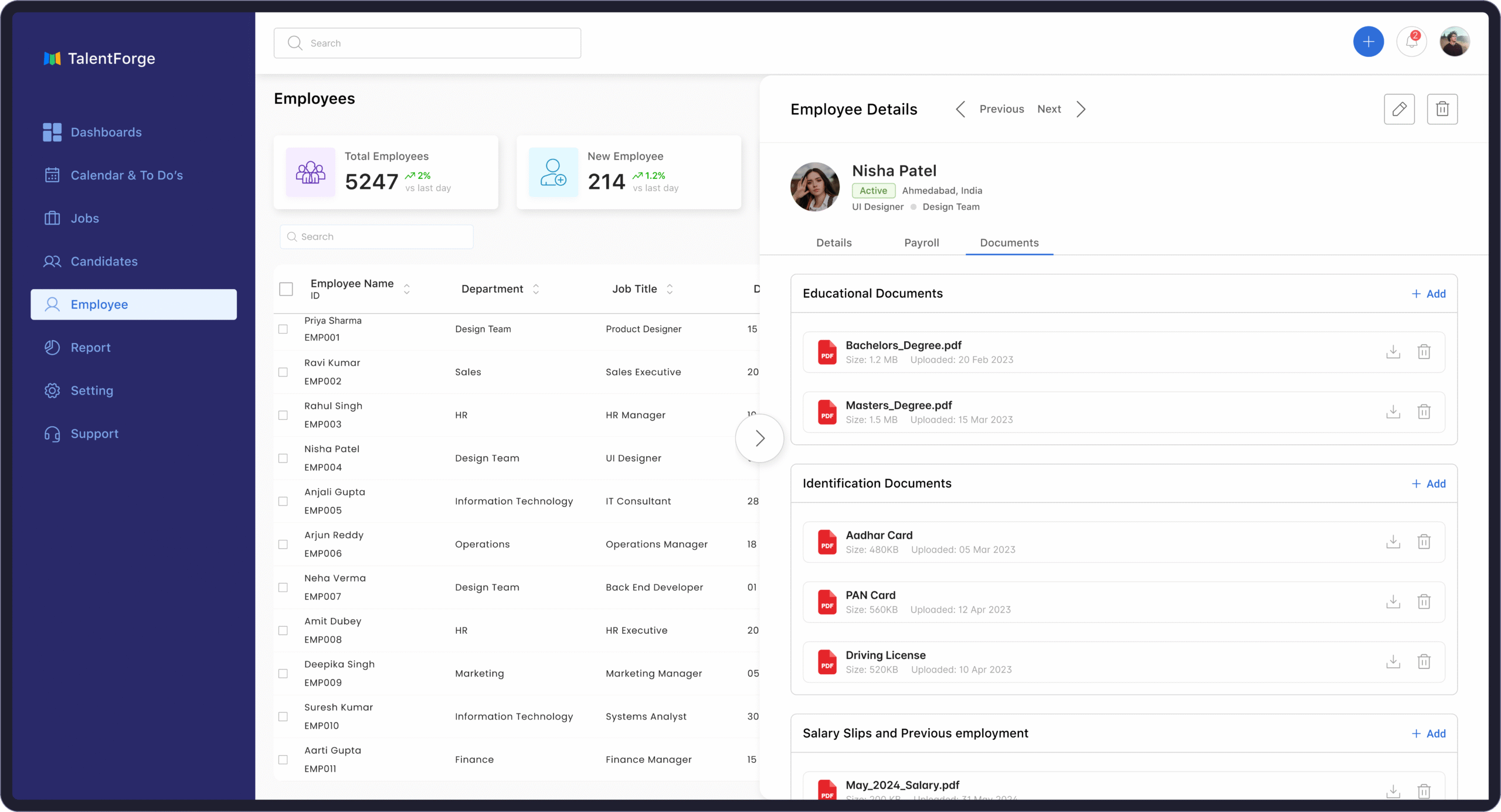Click the Bachelors_Degree PDF file icon
Screen dimensions: 1501x812
pyautogui.click(x=827, y=352)
